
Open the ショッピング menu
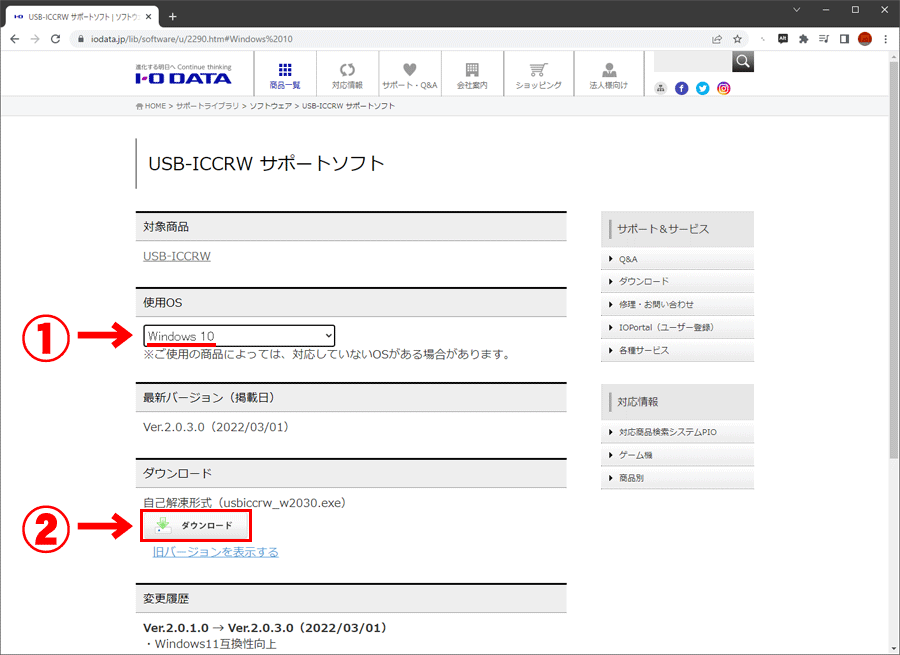point(538,76)
